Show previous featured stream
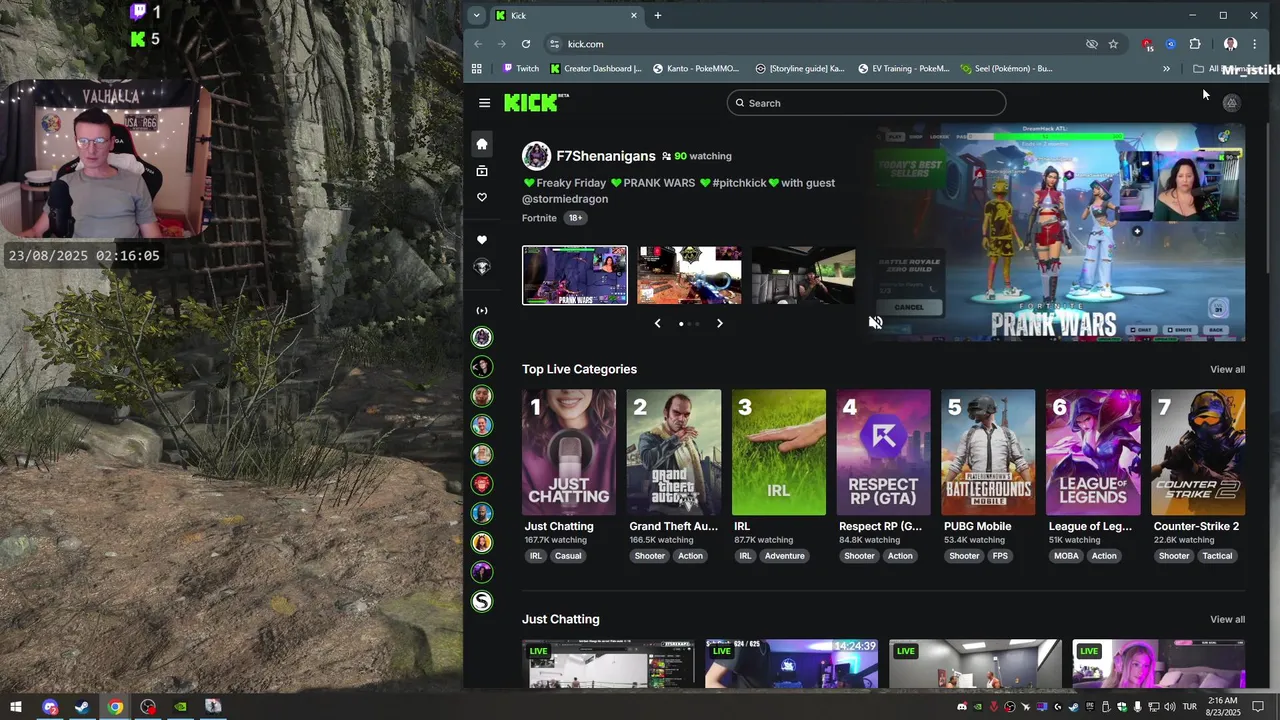The image size is (1280, 720). click(x=657, y=323)
